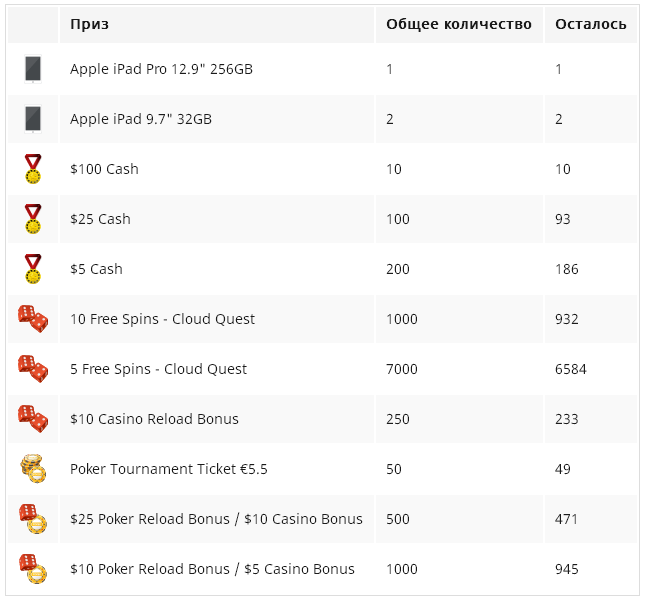This screenshot has width=646, height=605.
Task: Click the dice-and-chip icon for $10 Poker Reload
Action: tap(33, 569)
